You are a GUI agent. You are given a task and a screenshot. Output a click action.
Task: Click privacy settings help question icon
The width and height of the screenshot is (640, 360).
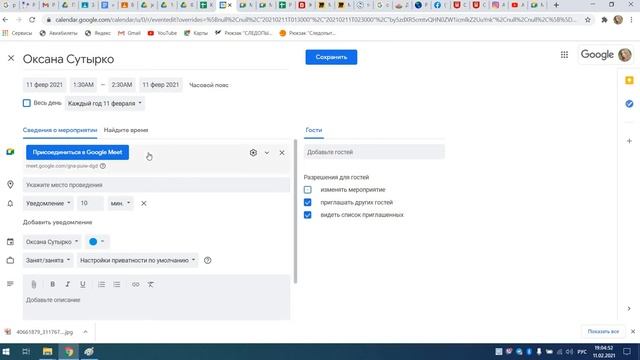[x=207, y=260]
